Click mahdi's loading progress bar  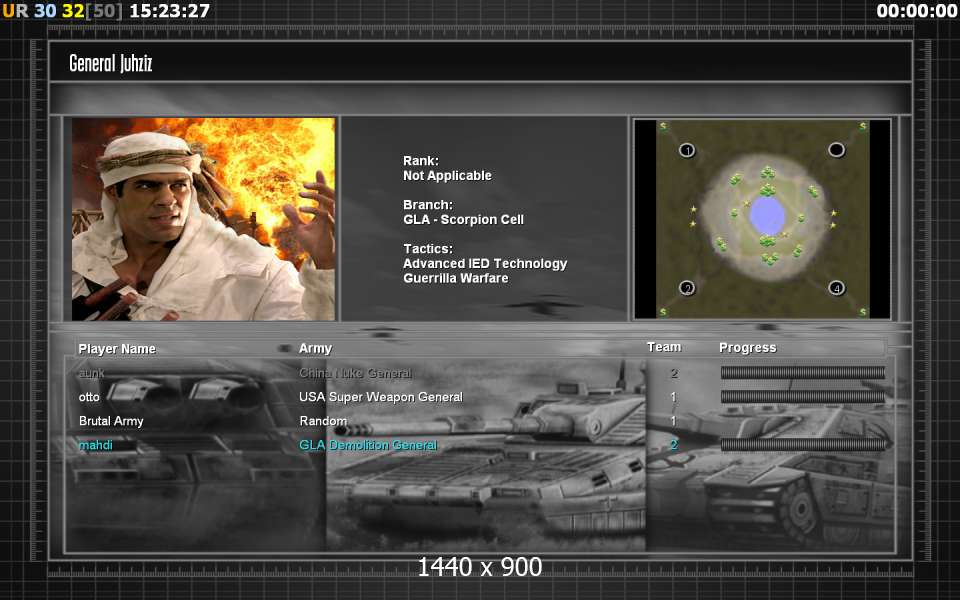(x=803, y=444)
